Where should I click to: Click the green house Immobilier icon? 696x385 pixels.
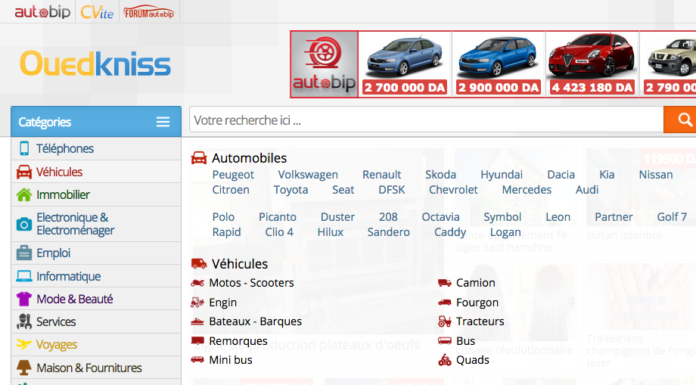(x=24, y=194)
